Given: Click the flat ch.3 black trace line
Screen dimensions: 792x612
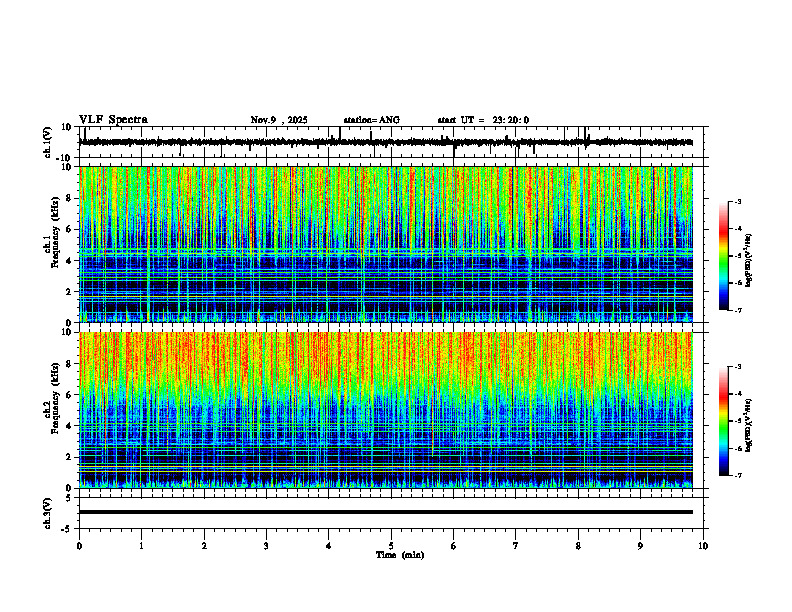Looking at the screenshot, I should coord(386,512).
